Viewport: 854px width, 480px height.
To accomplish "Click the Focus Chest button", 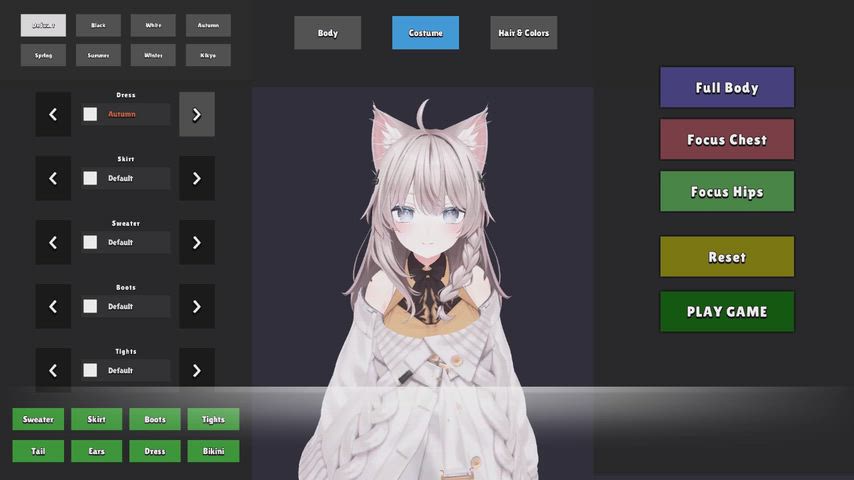I will (727, 139).
